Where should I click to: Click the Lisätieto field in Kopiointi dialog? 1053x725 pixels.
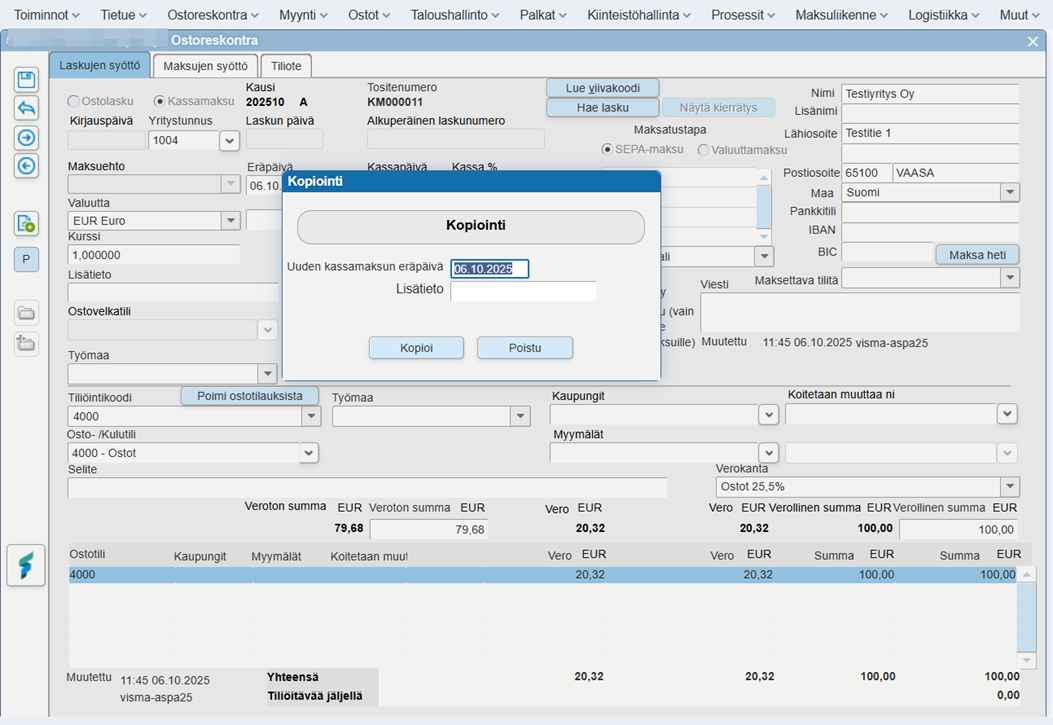(x=523, y=291)
